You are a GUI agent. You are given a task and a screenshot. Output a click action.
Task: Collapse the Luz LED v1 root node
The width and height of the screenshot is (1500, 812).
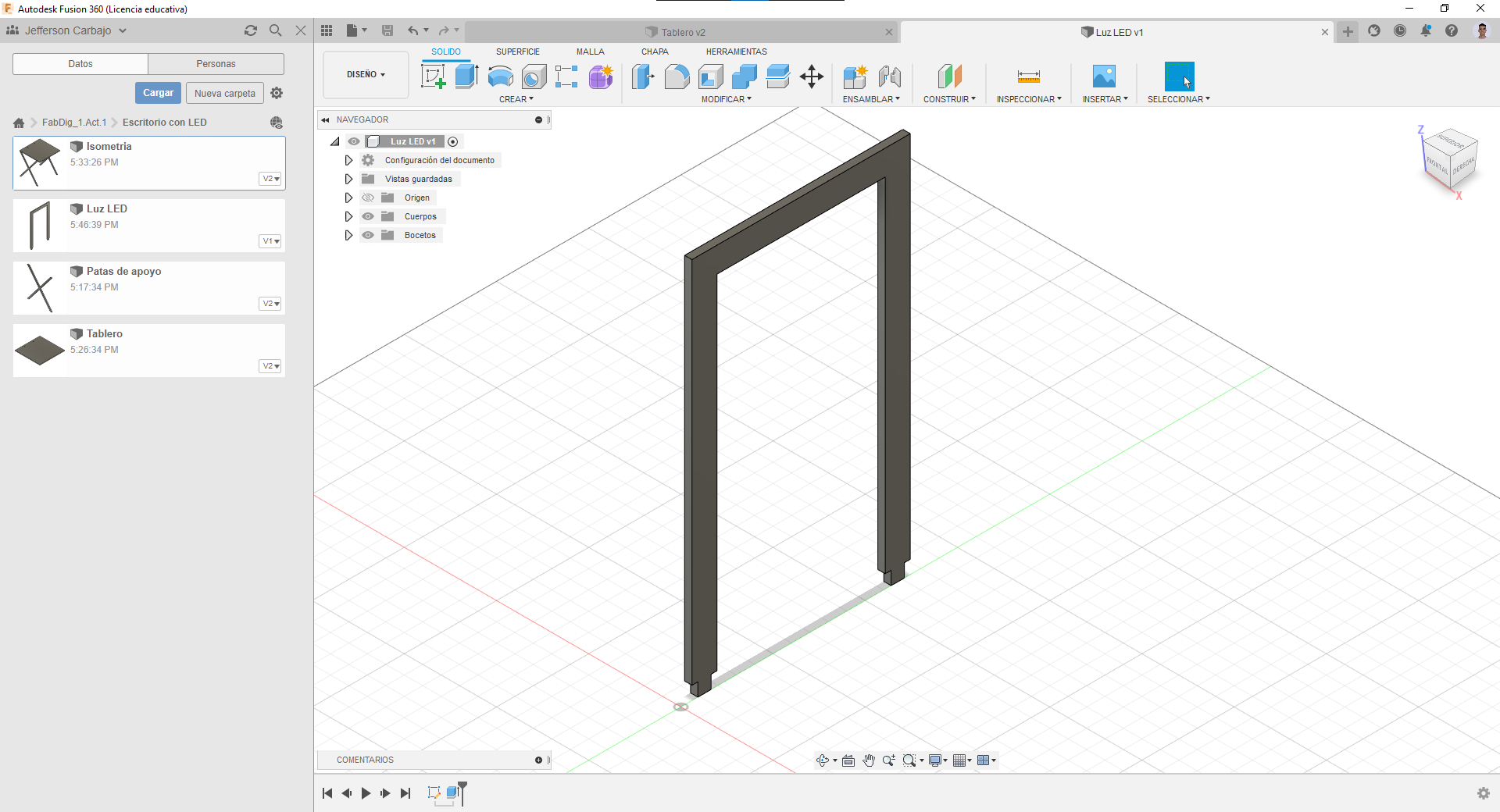(335, 141)
